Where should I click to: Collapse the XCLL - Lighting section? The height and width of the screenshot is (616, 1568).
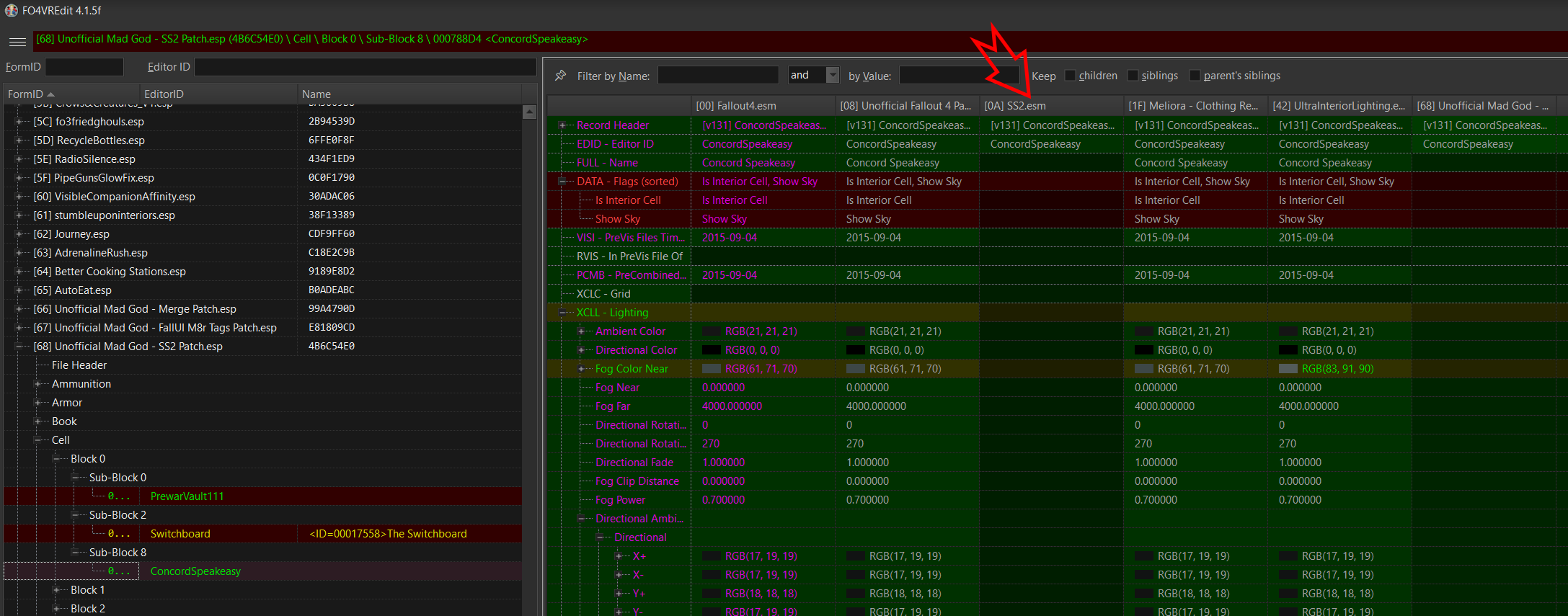pos(562,313)
